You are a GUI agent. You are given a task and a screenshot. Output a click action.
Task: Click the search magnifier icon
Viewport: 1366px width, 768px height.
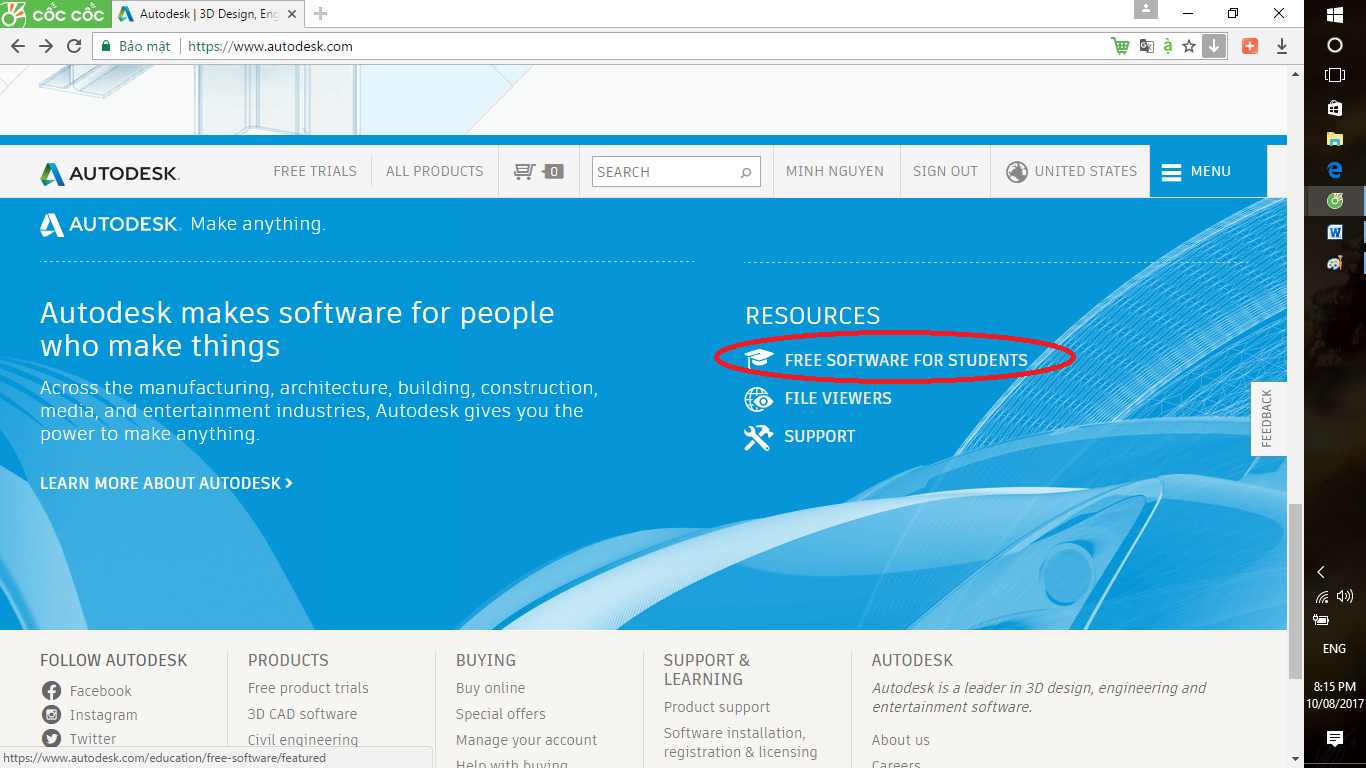tap(746, 172)
